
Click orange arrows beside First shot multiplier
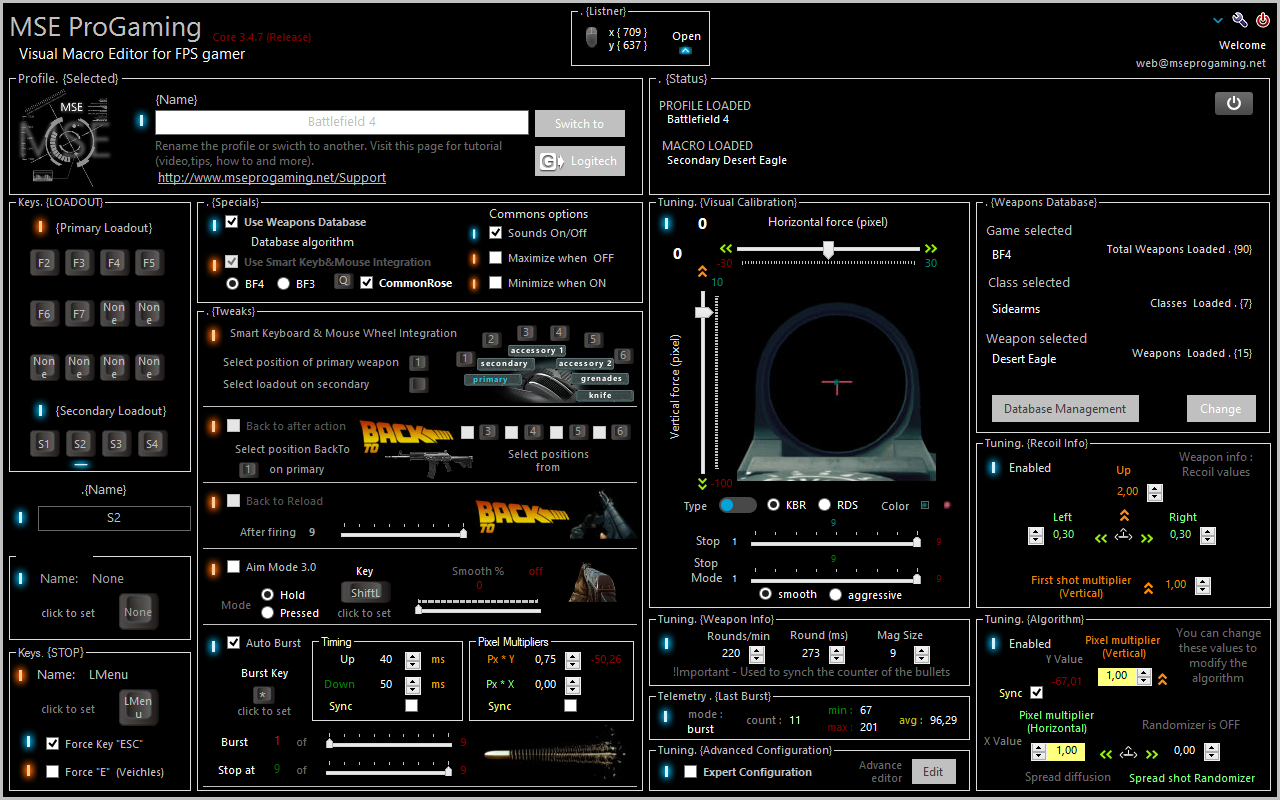point(1147,588)
